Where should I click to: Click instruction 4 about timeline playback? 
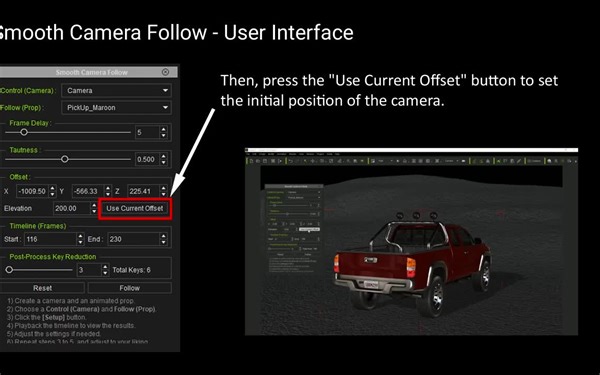pyautogui.click(x=71, y=326)
